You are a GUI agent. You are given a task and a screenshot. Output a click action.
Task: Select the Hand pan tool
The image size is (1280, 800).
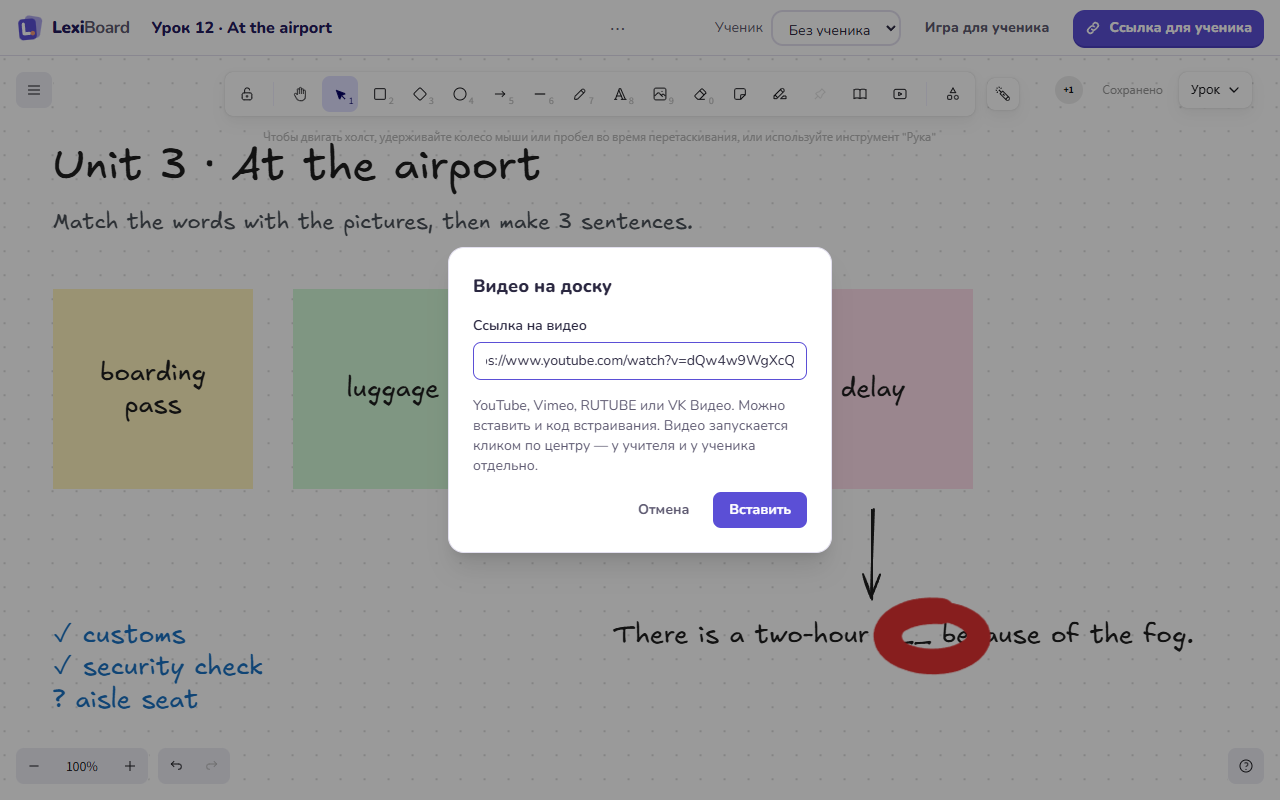tap(300, 94)
